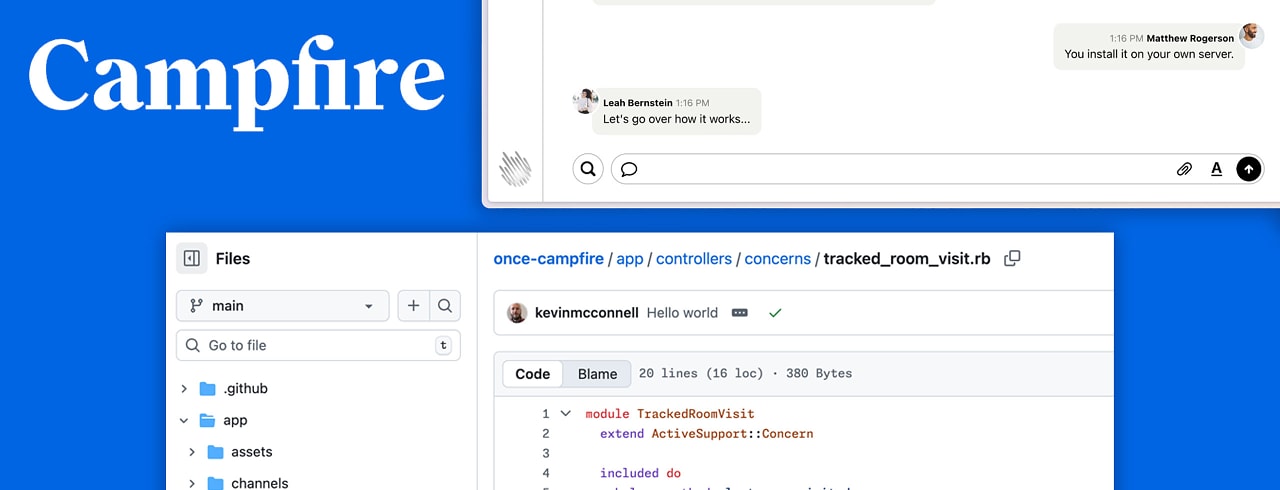Click the search icon beside add file
Image resolution: width=1280 pixels, height=490 pixels.
pyautogui.click(x=445, y=306)
